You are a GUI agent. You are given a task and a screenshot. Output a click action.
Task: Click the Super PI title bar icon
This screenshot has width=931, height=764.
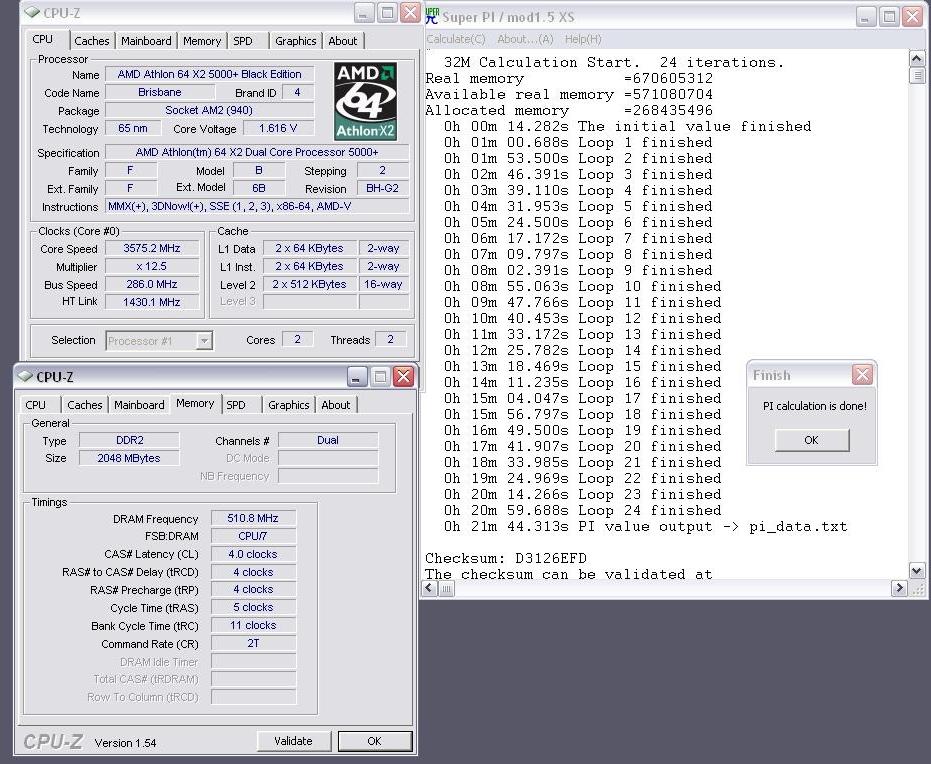(x=432, y=16)
